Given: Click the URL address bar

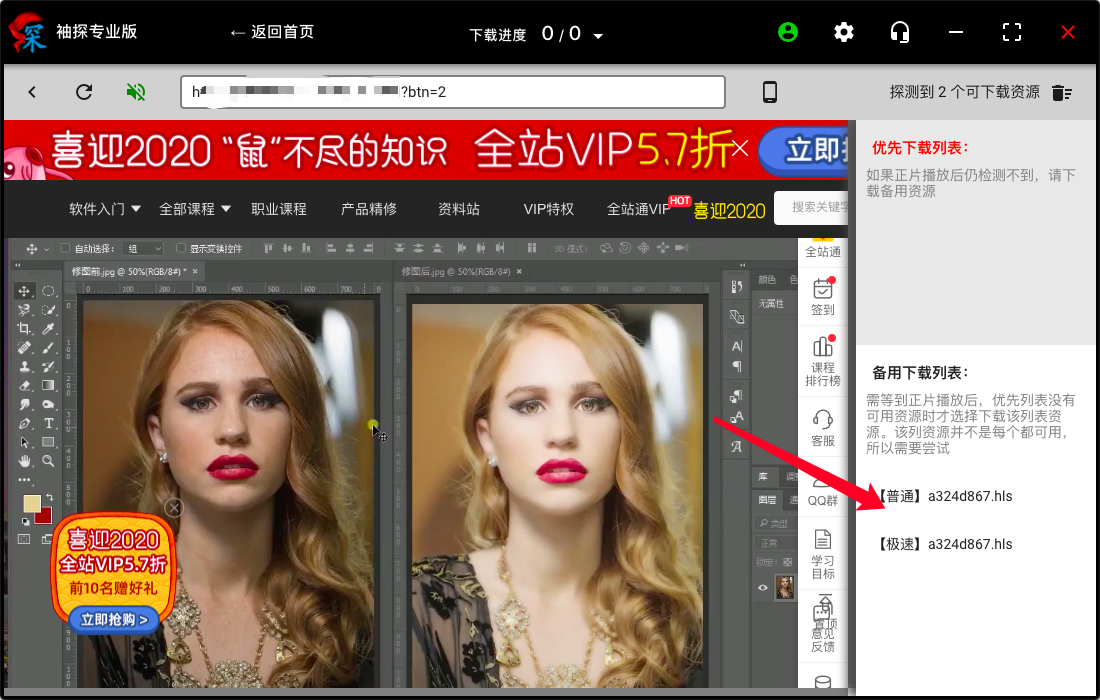Looking at the screenshot, I should tap(452, 92).
